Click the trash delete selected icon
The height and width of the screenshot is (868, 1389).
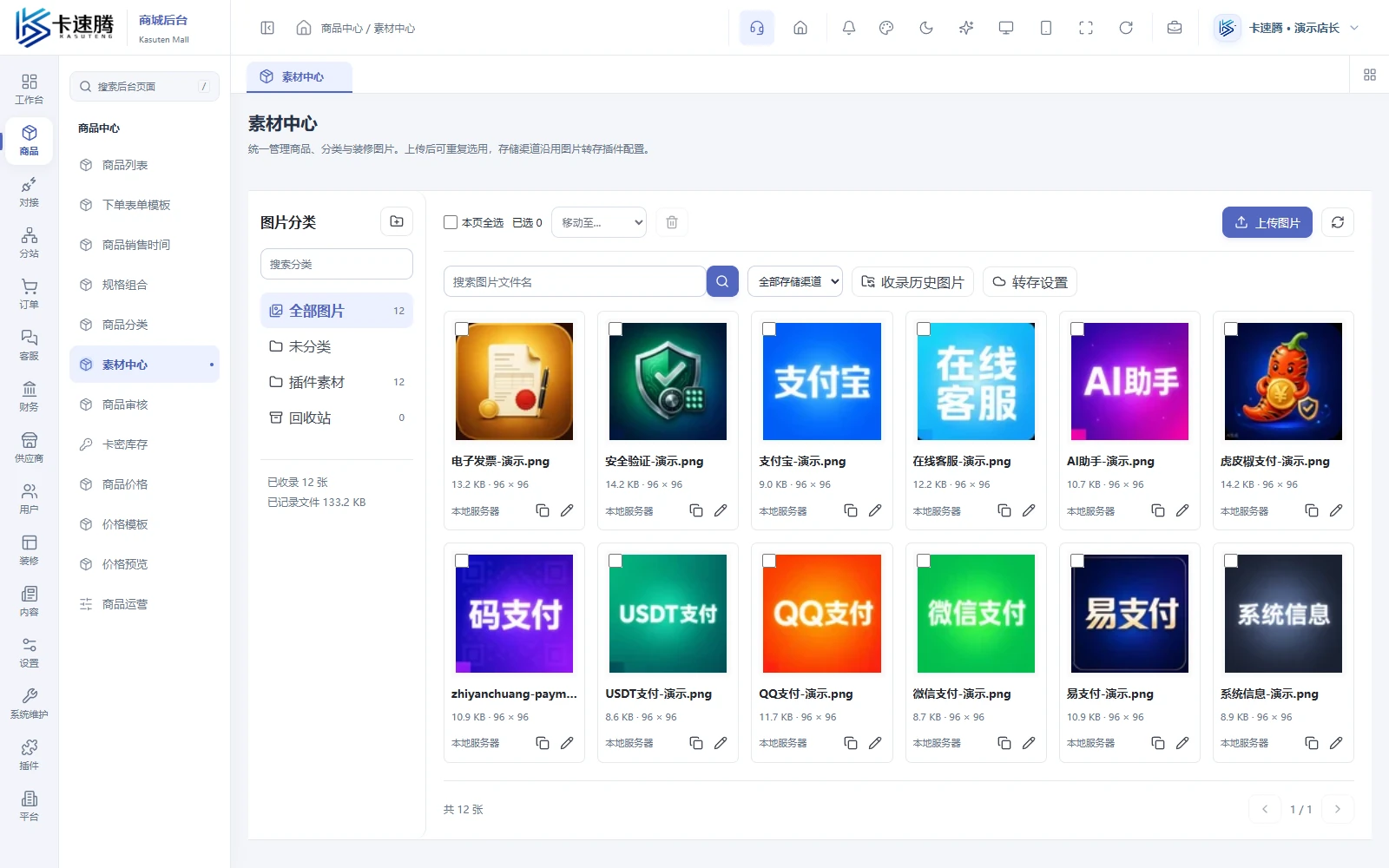pos(672,222)
